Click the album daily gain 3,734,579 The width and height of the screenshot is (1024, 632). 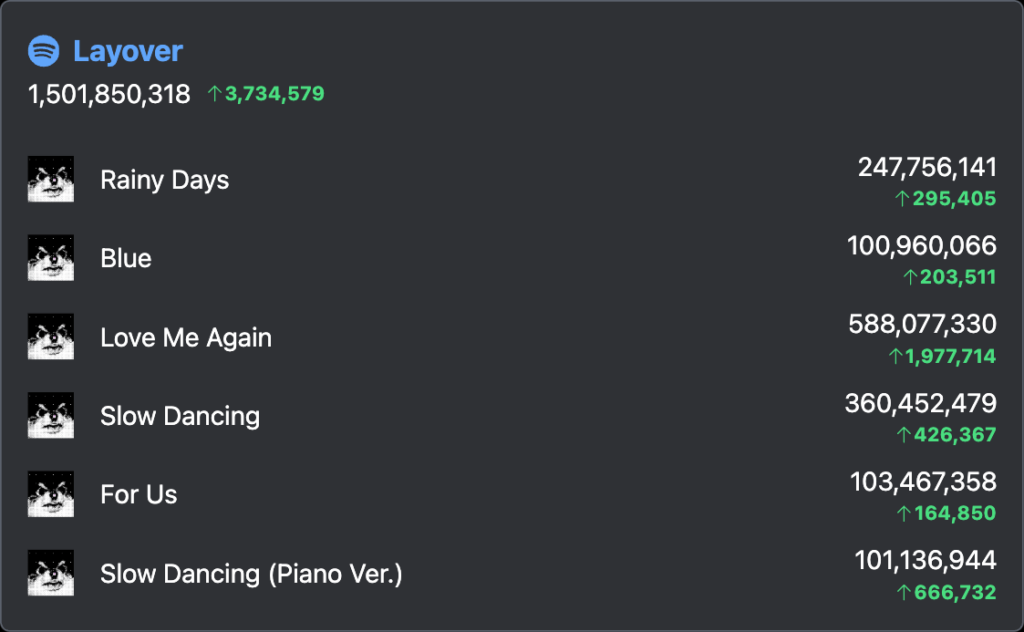(266, 94)
